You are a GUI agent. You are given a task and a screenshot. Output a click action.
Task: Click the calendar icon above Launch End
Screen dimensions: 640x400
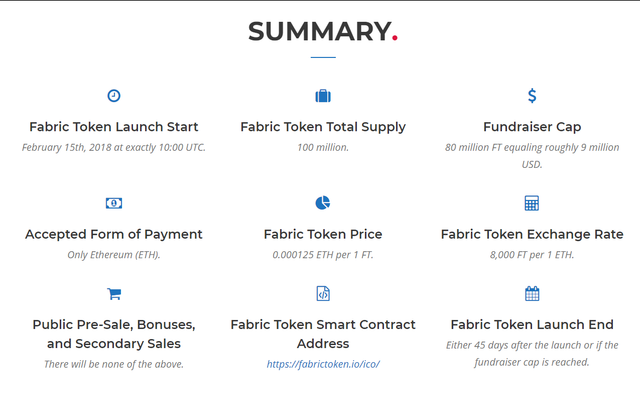(x=532, y=294)
